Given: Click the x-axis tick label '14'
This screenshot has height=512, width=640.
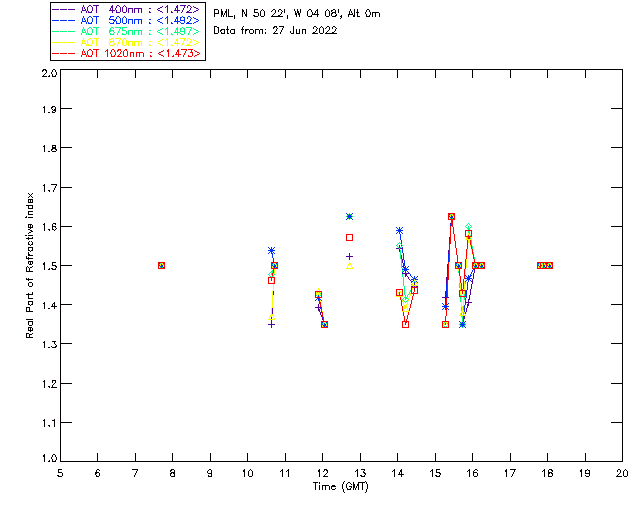Looking at the screenshot, I should pyautogui.click(x=398, y=474).
